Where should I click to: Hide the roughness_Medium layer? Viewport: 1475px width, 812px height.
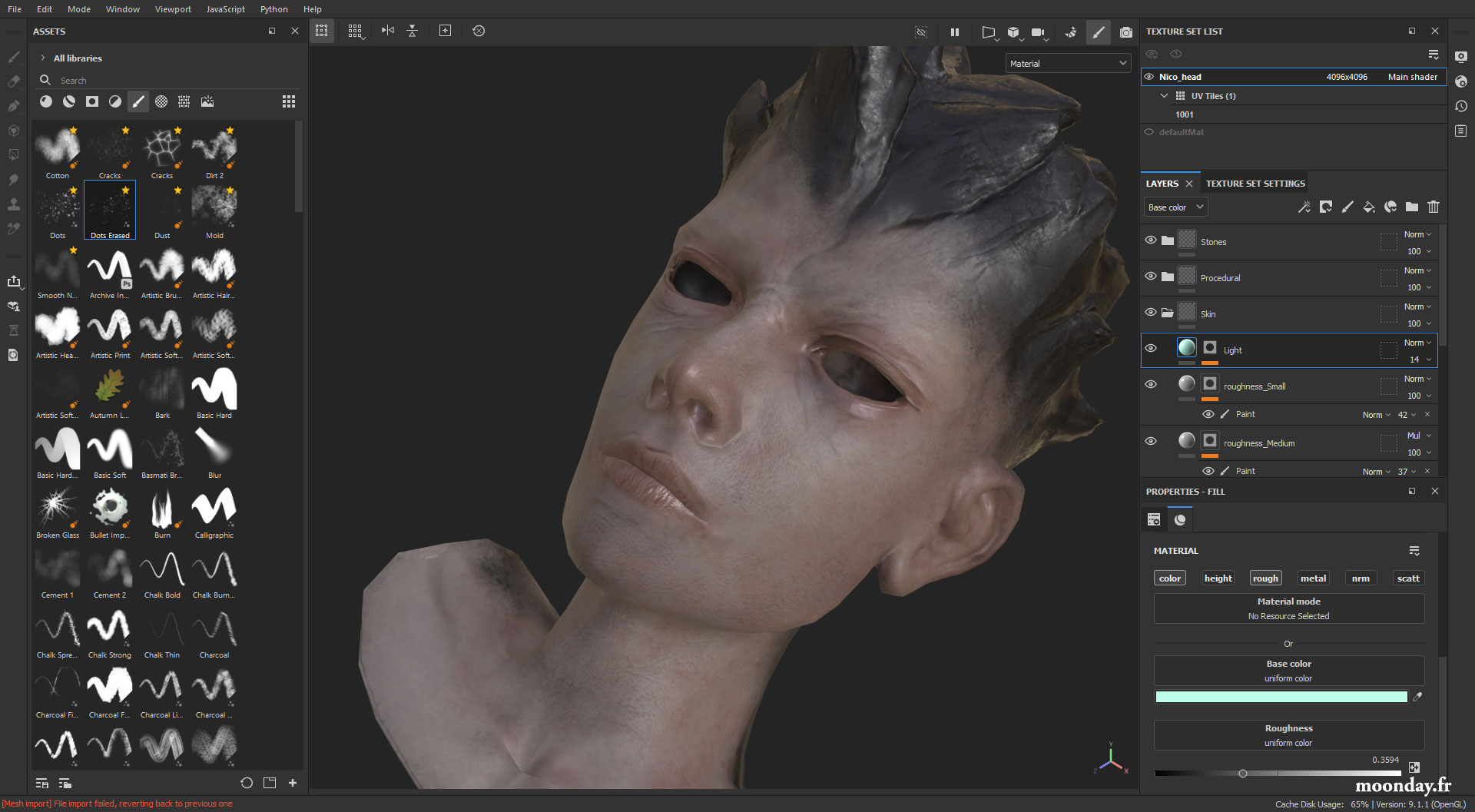[x=1150, y=441]
